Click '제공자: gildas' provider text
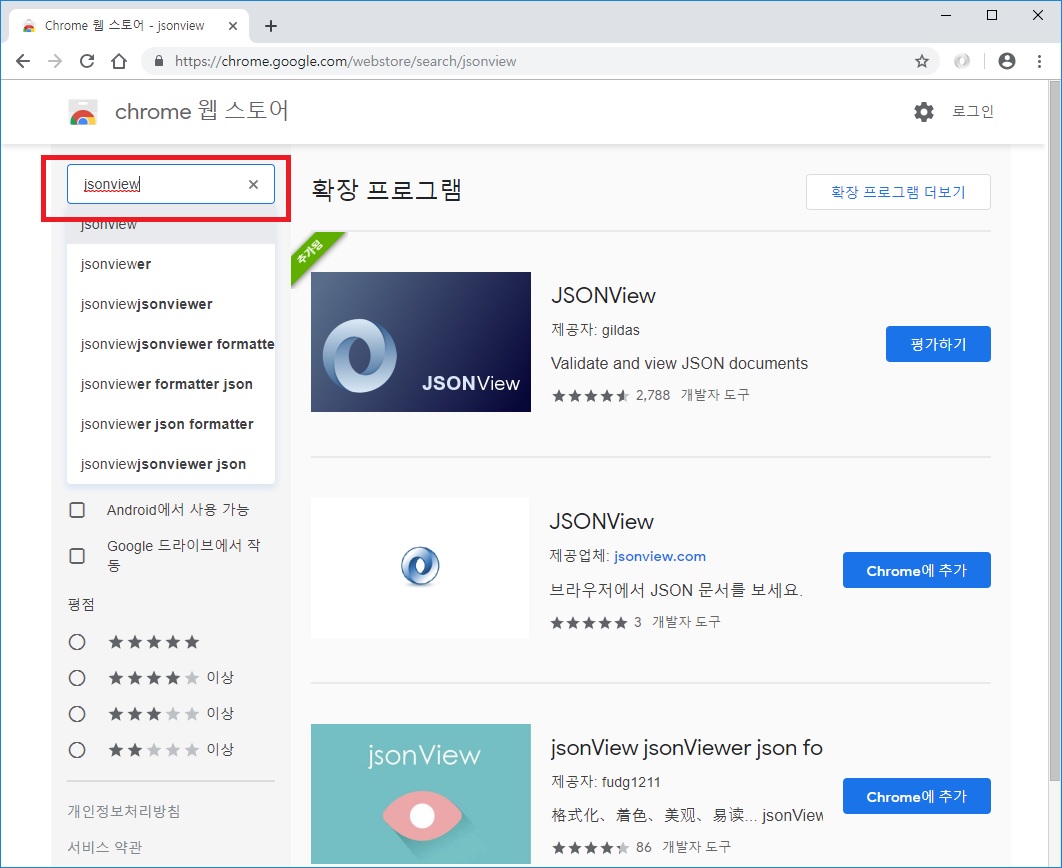The width and height of the screenshot is (1062, 868). pyautogui.click(x=595, y=330)
